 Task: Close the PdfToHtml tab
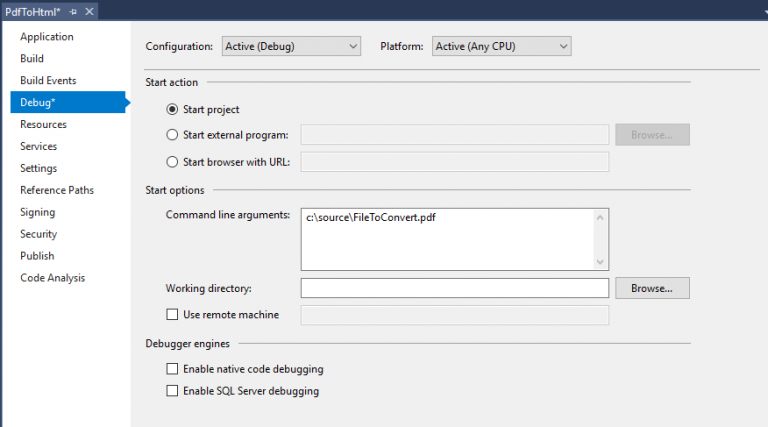(89, 11)
